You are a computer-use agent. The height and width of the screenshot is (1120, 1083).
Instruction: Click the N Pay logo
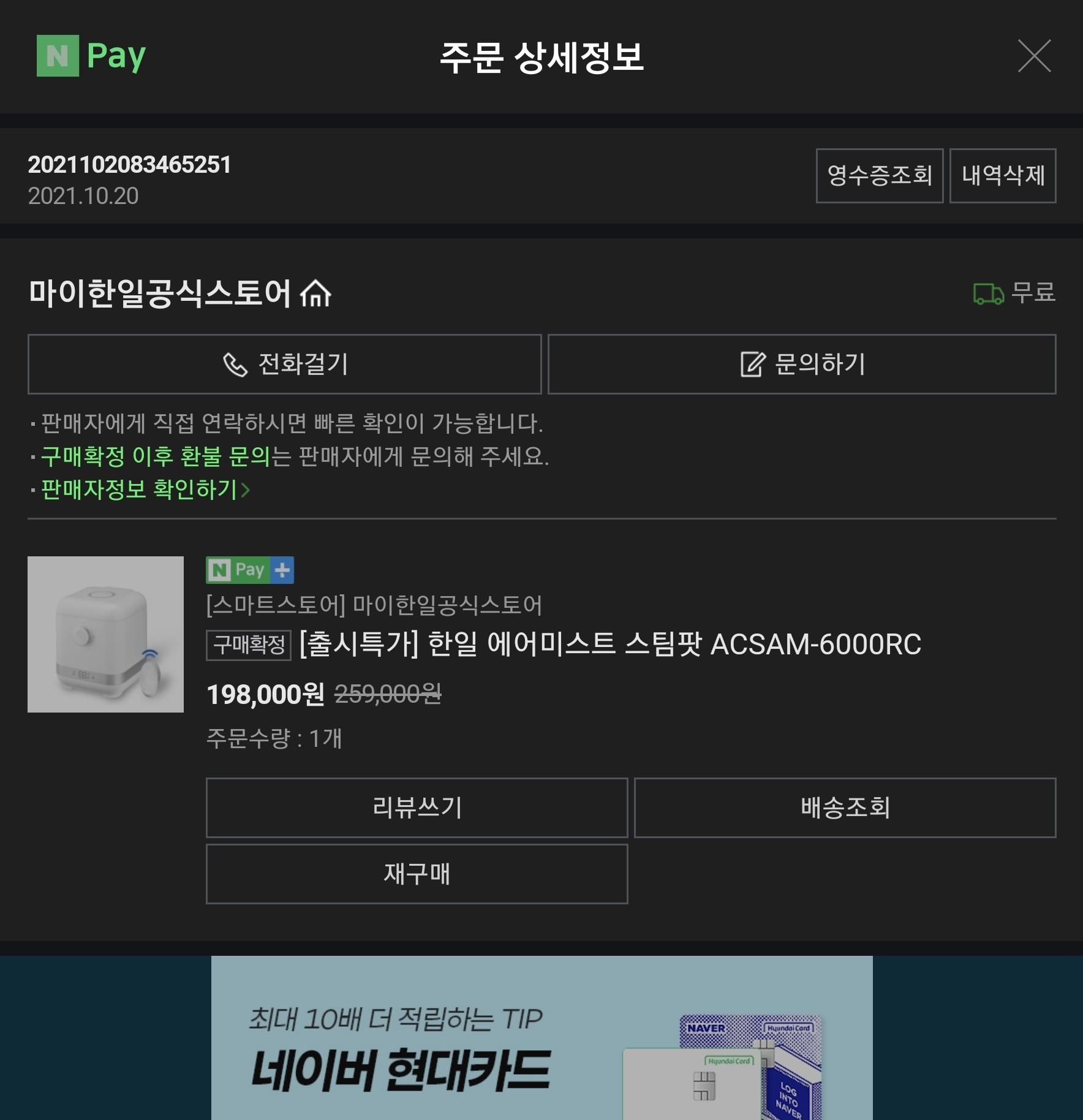91,56
